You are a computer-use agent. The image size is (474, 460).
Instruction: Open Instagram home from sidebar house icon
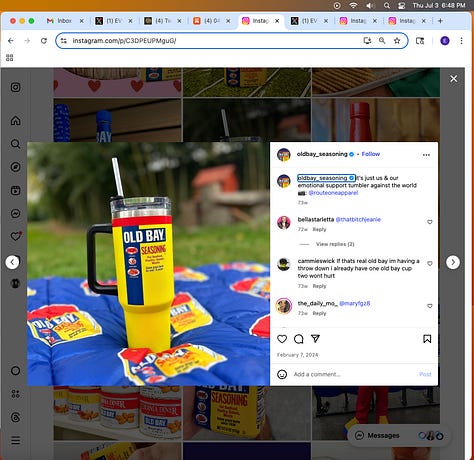15,120
